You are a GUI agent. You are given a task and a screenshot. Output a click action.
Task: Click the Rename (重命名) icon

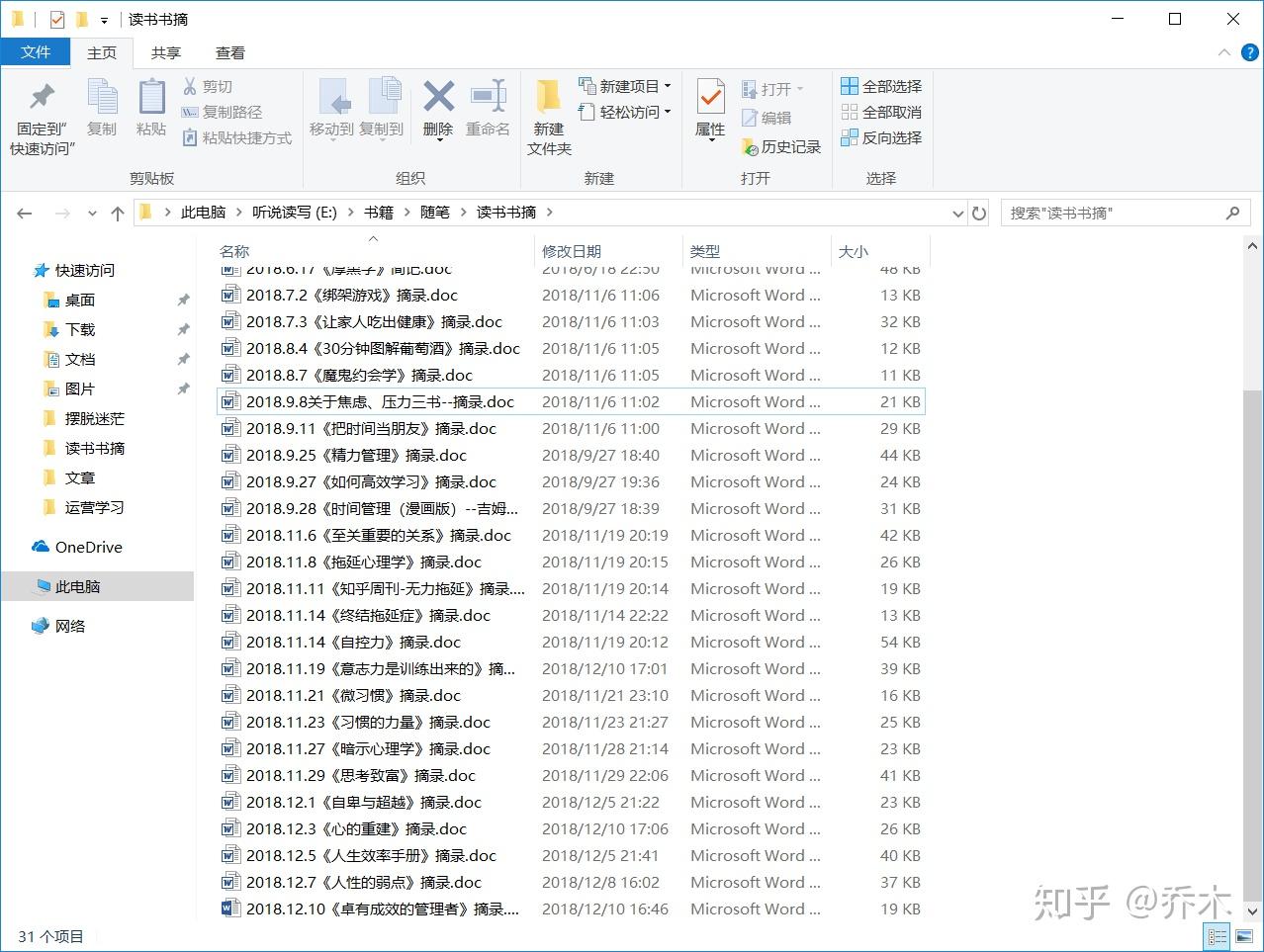(489, 97)
